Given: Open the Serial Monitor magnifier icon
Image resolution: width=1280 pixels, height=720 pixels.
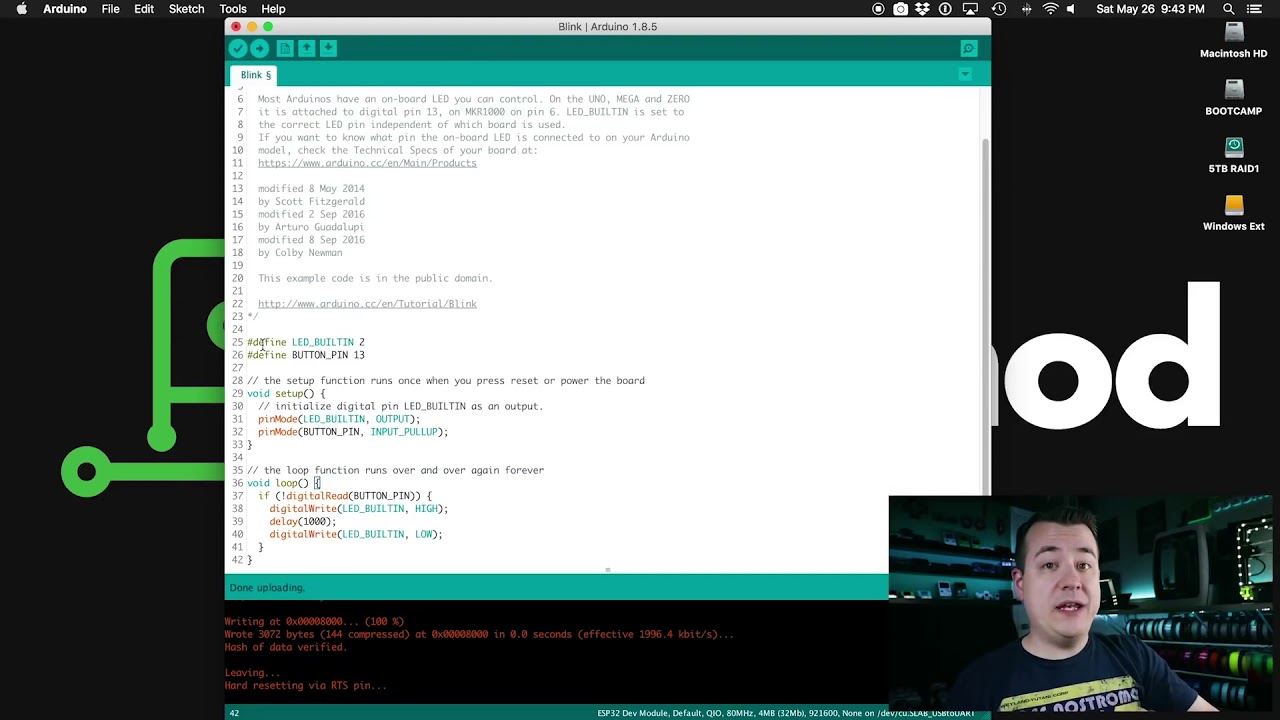Looking at the screenshot, I should point(968,48).
